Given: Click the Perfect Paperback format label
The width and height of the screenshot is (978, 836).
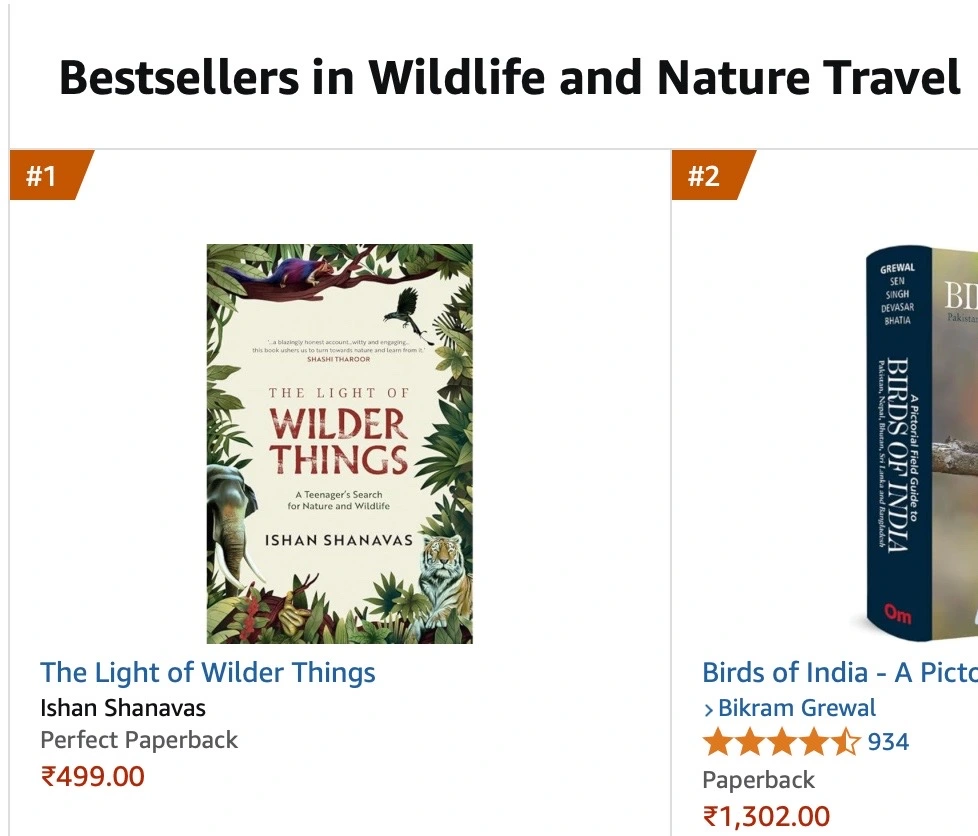Looking at the screenshot, I should pos(139,741).
